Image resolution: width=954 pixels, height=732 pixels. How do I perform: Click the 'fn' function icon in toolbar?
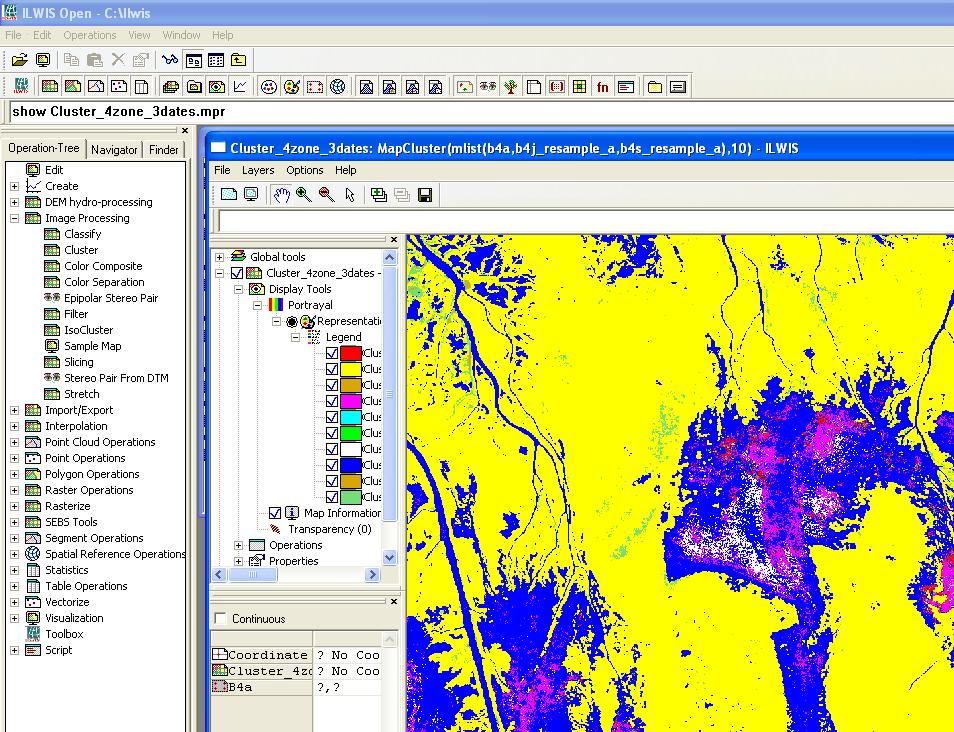click(x=602, y=87)
